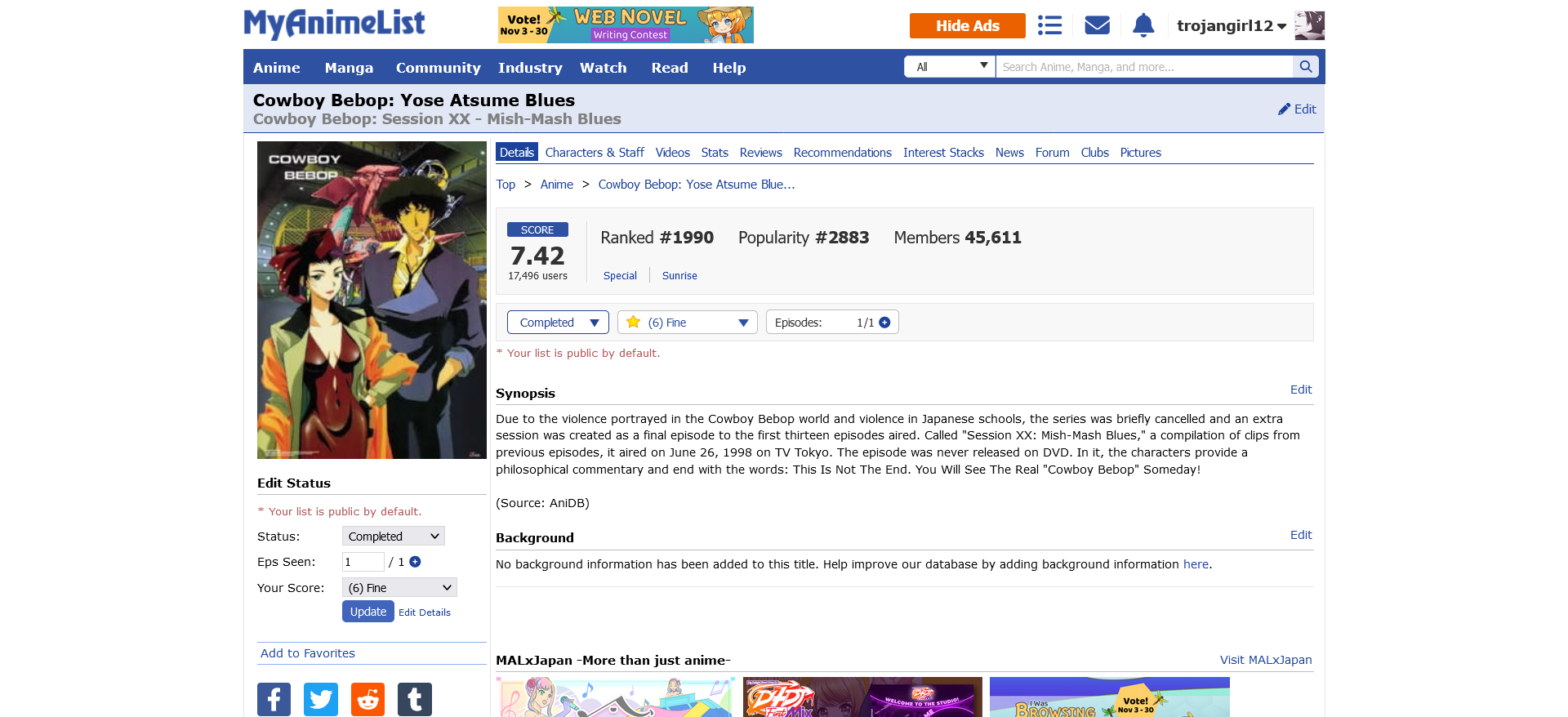Open the Your Score select box

pyautogui.click(x=399, y=588)
